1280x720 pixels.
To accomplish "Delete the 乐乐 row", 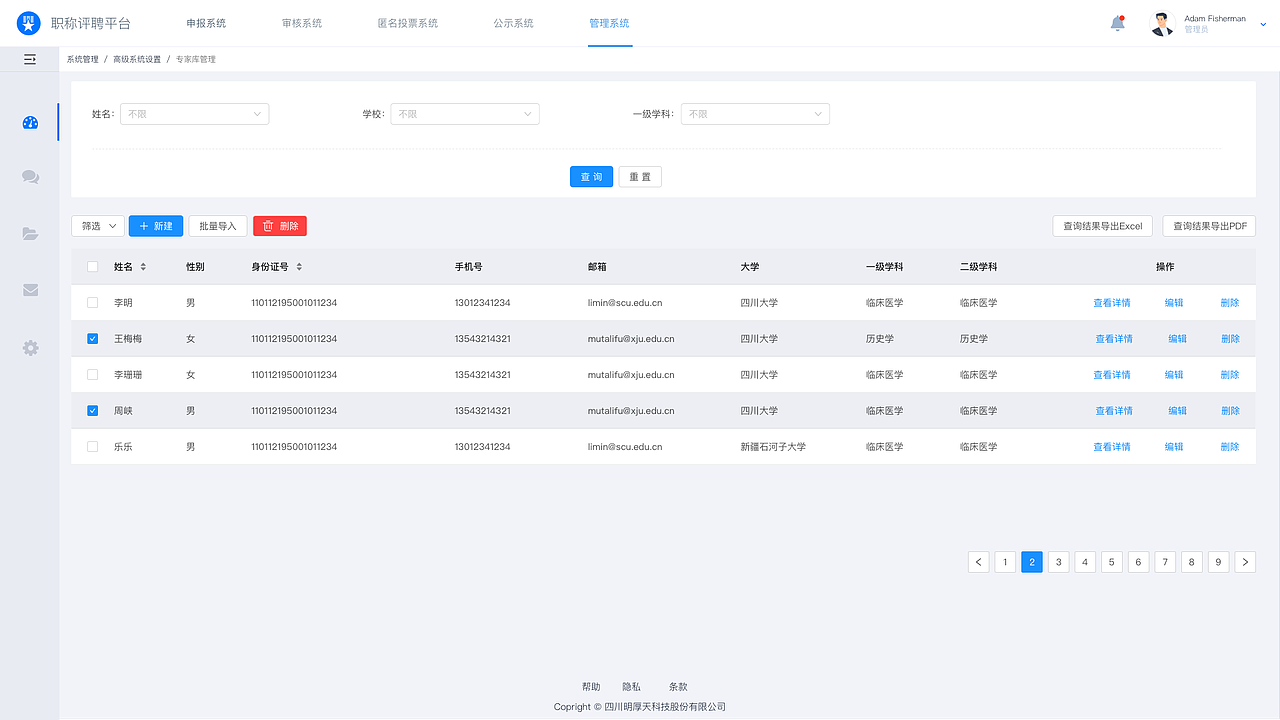I will (1230, 447).
